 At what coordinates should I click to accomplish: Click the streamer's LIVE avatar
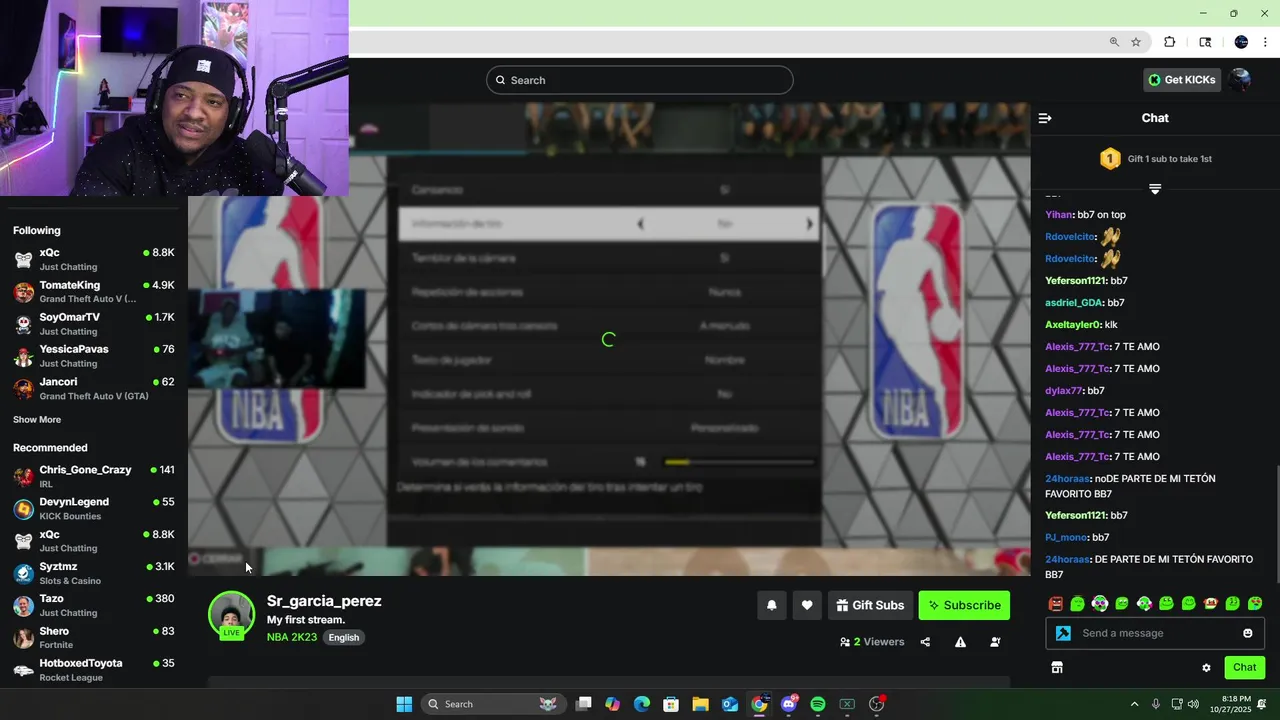click(231, 615)
